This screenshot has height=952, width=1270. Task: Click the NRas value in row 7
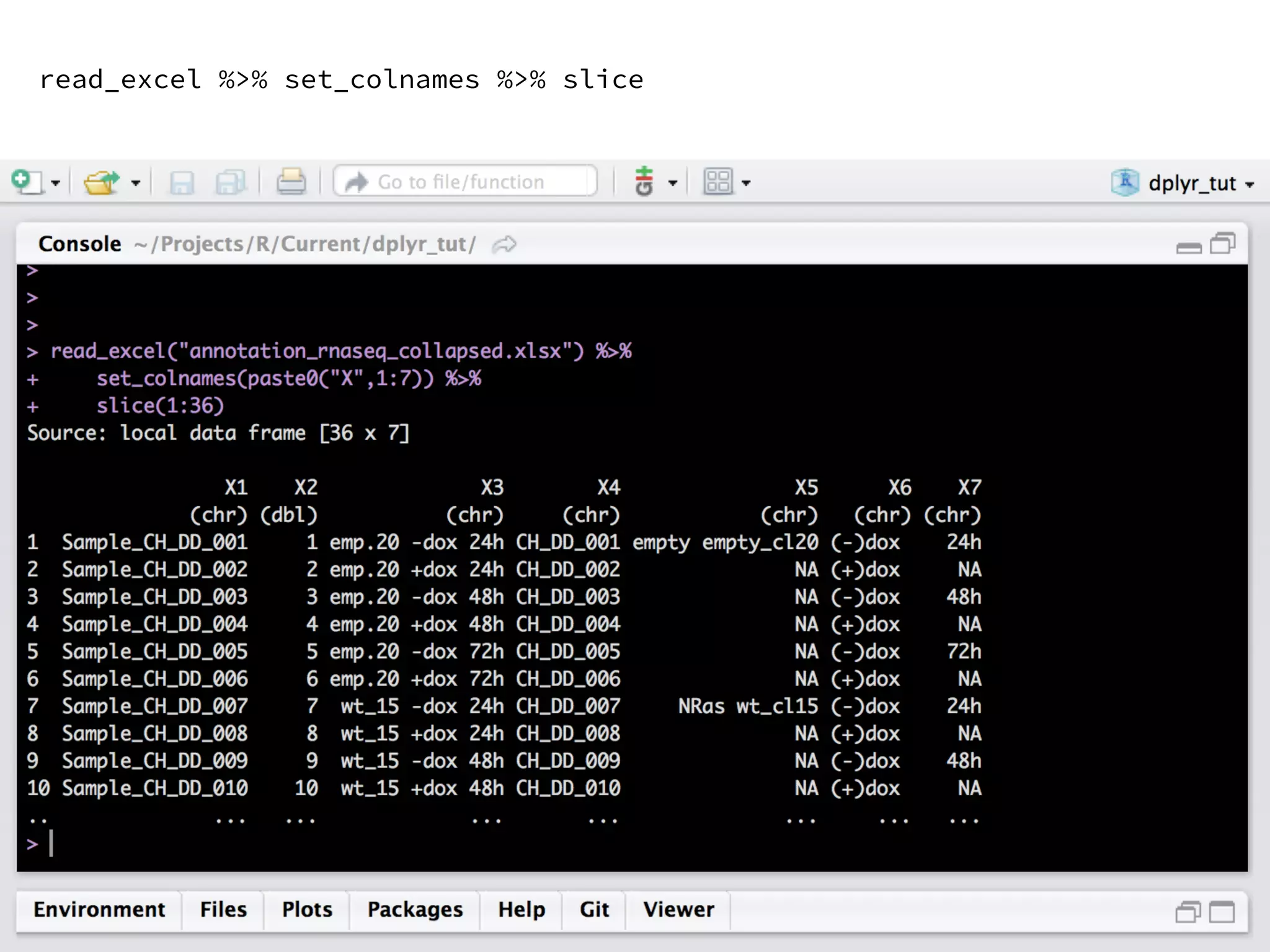click(701, 706)
